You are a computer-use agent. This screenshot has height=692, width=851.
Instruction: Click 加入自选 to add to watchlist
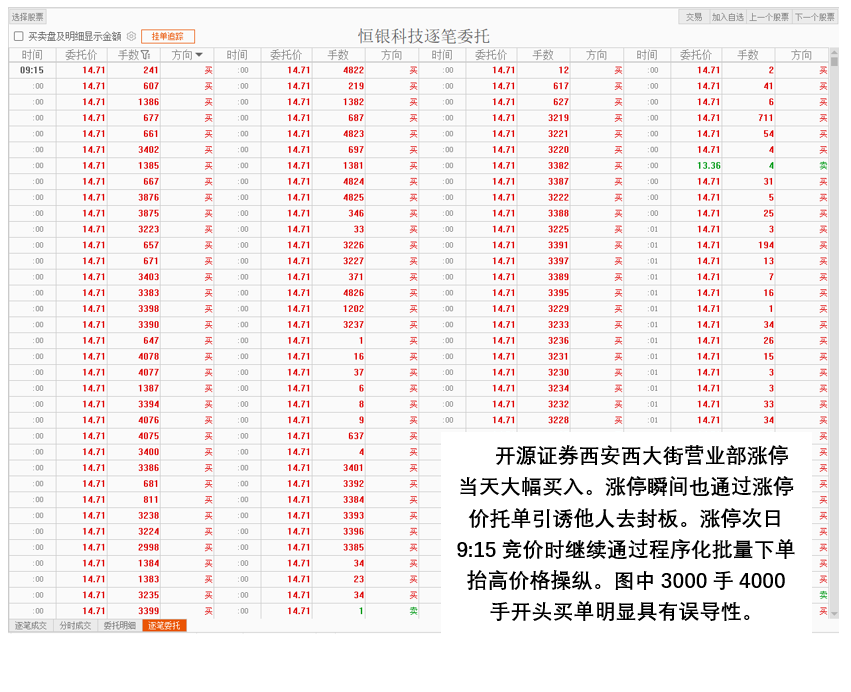(727, 17)
